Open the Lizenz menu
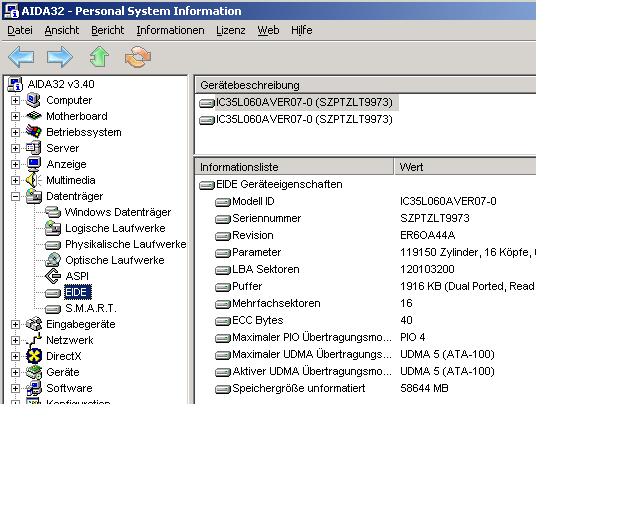 pyautogui.click(x=231, y=30)
